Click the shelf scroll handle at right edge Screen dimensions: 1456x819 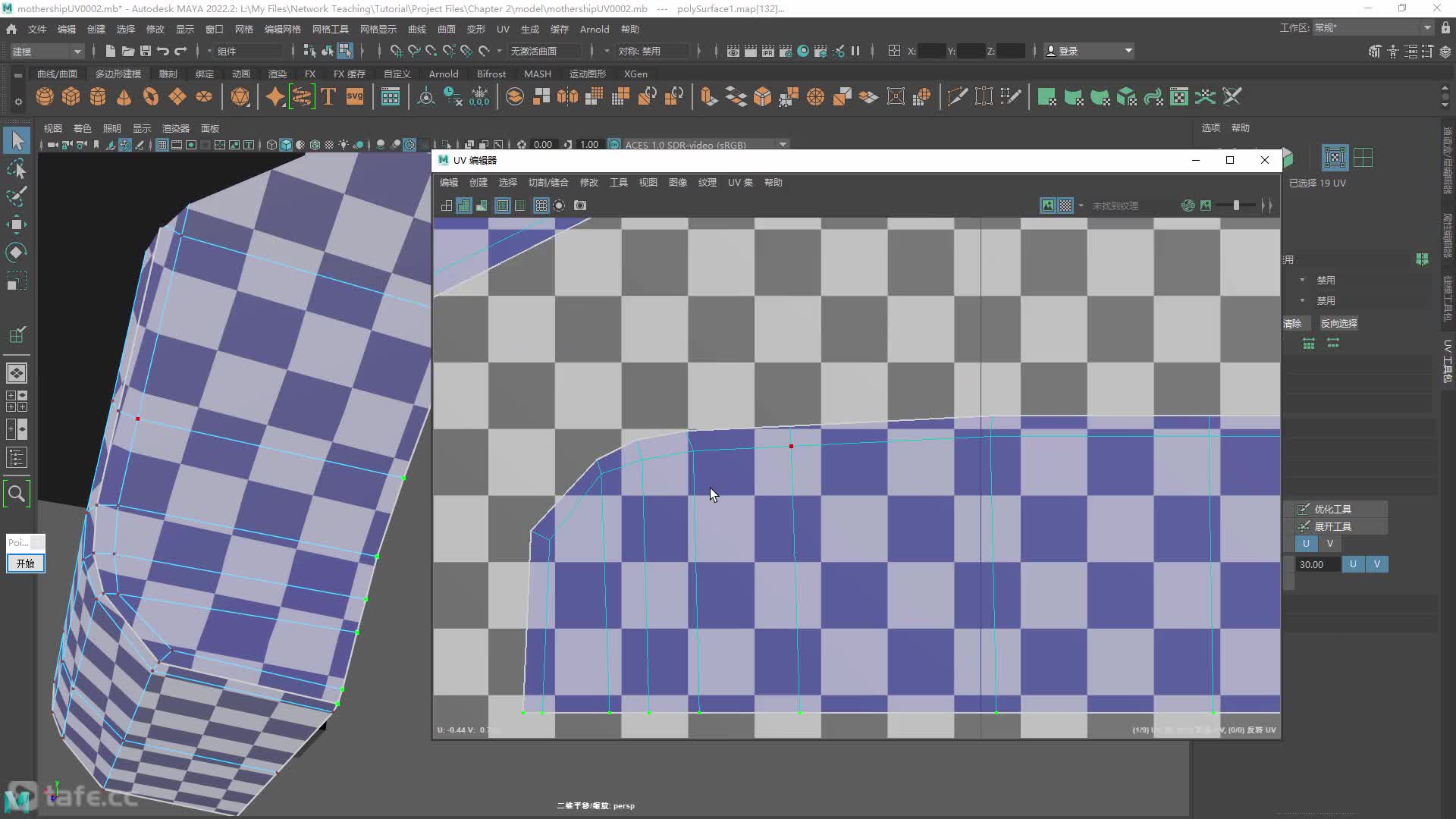click(x=1445, y=96)
